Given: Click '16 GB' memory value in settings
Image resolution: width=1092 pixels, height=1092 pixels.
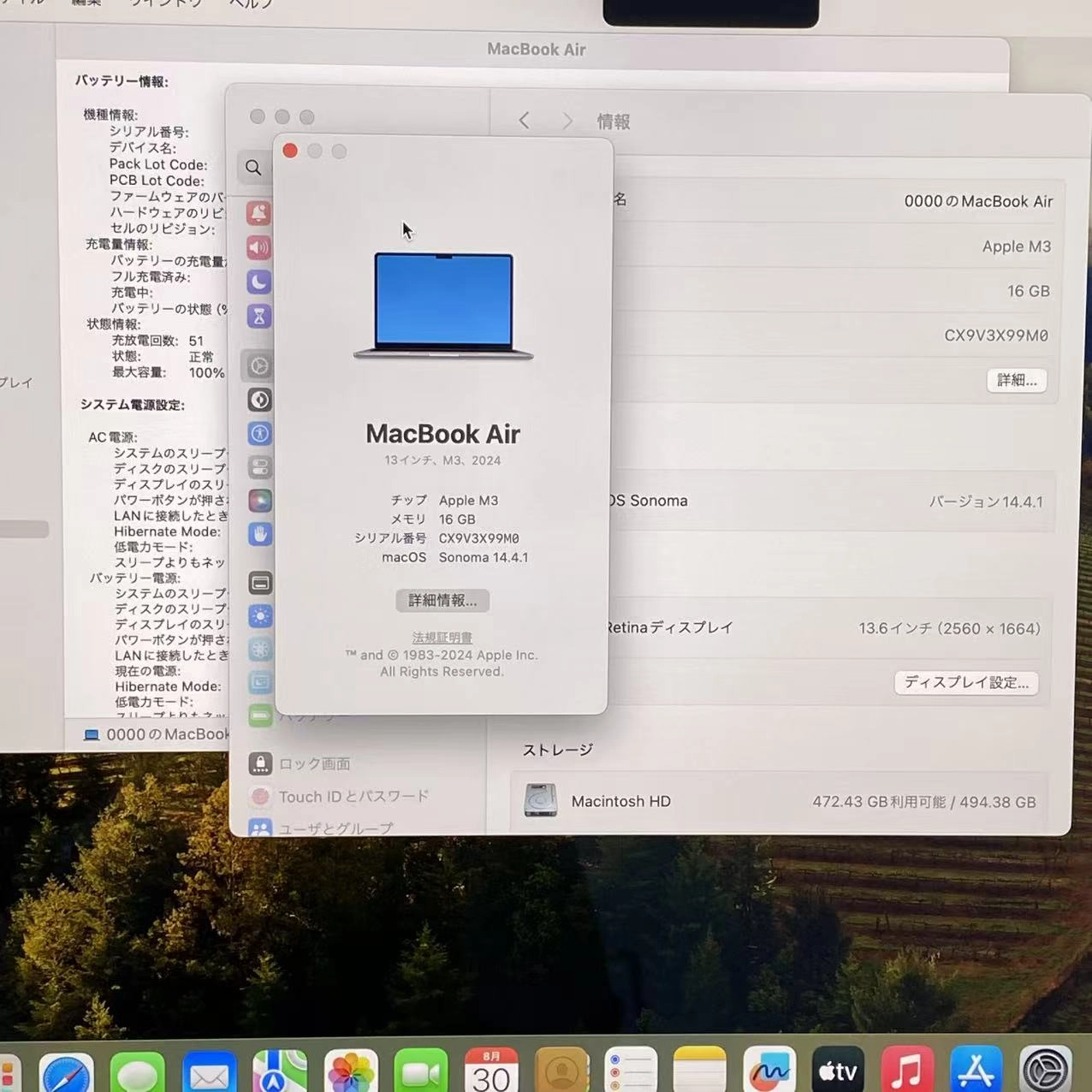Looking at the screenshot, I should pyautogui.click(x=1029, y=291).
